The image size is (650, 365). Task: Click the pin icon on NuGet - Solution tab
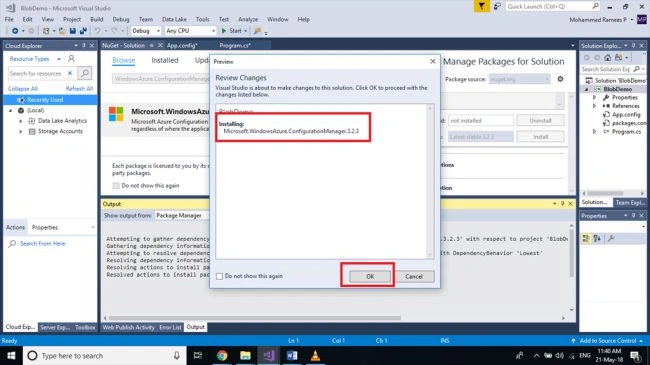coord(152,46)
